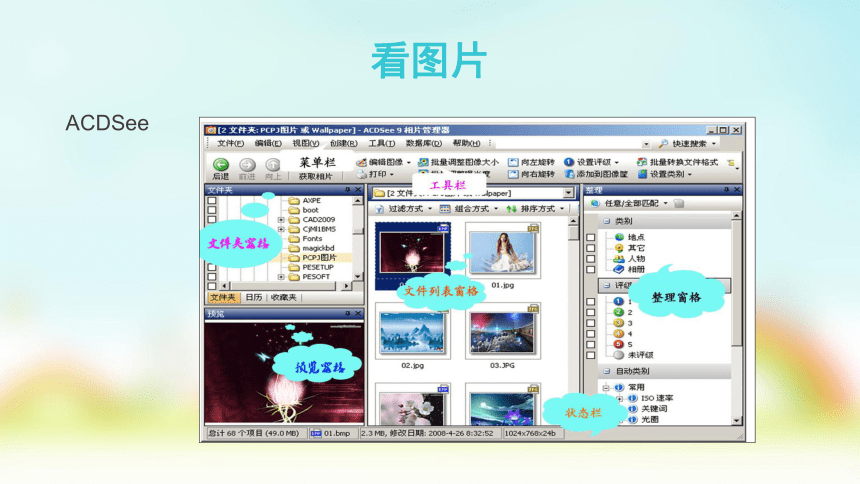
Task: Click the 关键词 info icon
Action: [x=632, y=409]
